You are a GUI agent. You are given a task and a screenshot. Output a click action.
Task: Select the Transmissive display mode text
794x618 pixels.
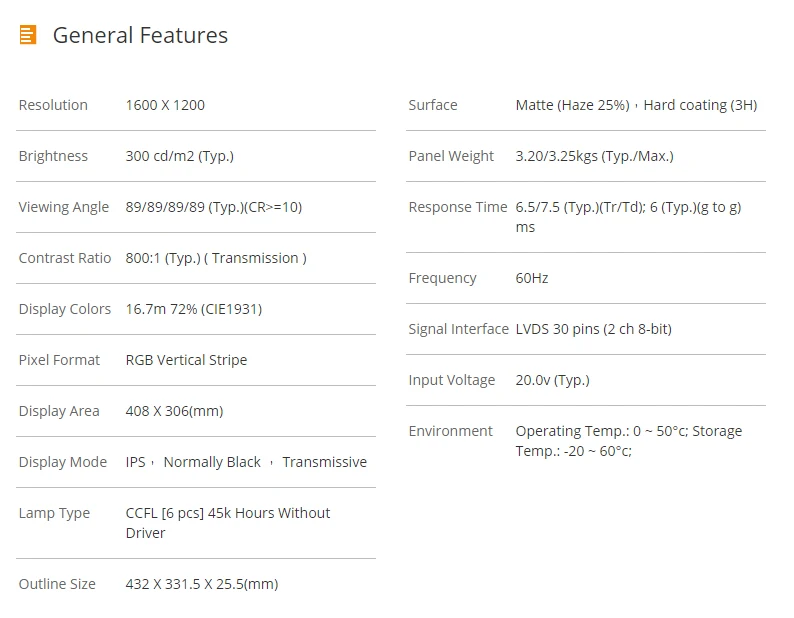pyautogui.click(x=324, y=462)
